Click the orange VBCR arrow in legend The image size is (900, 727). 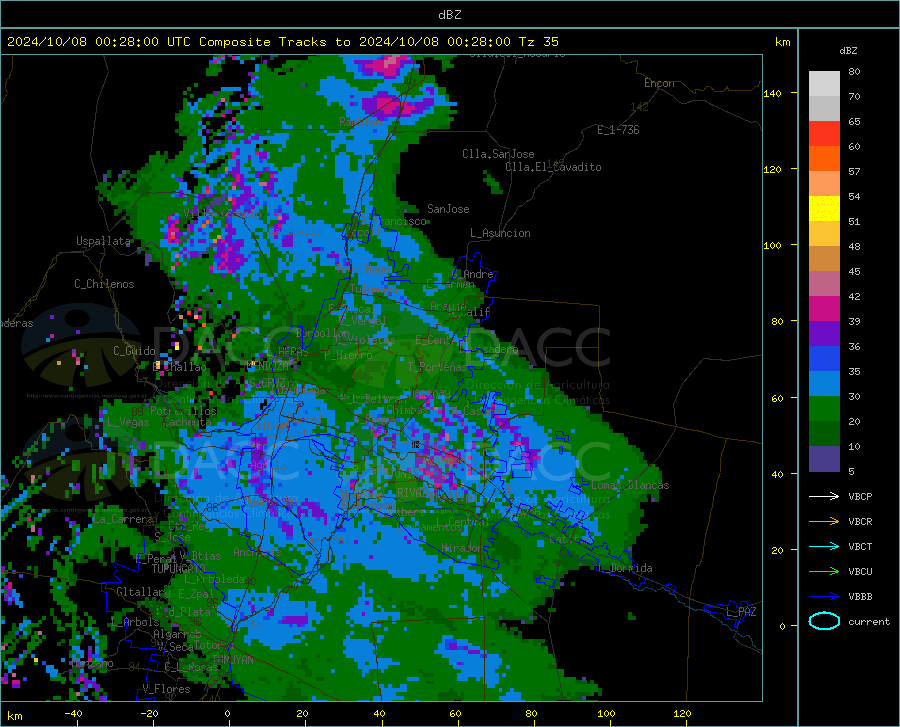(x=824, y=522)
